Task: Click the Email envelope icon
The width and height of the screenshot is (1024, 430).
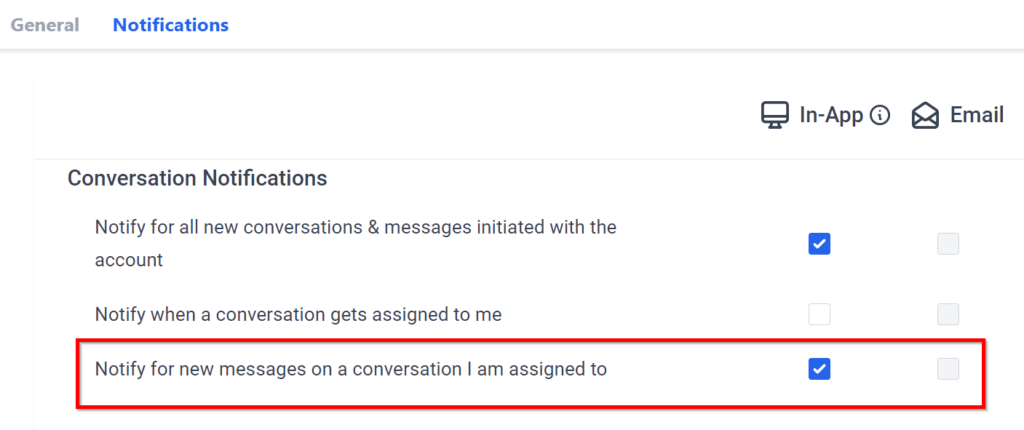Action: coord(925,117)
